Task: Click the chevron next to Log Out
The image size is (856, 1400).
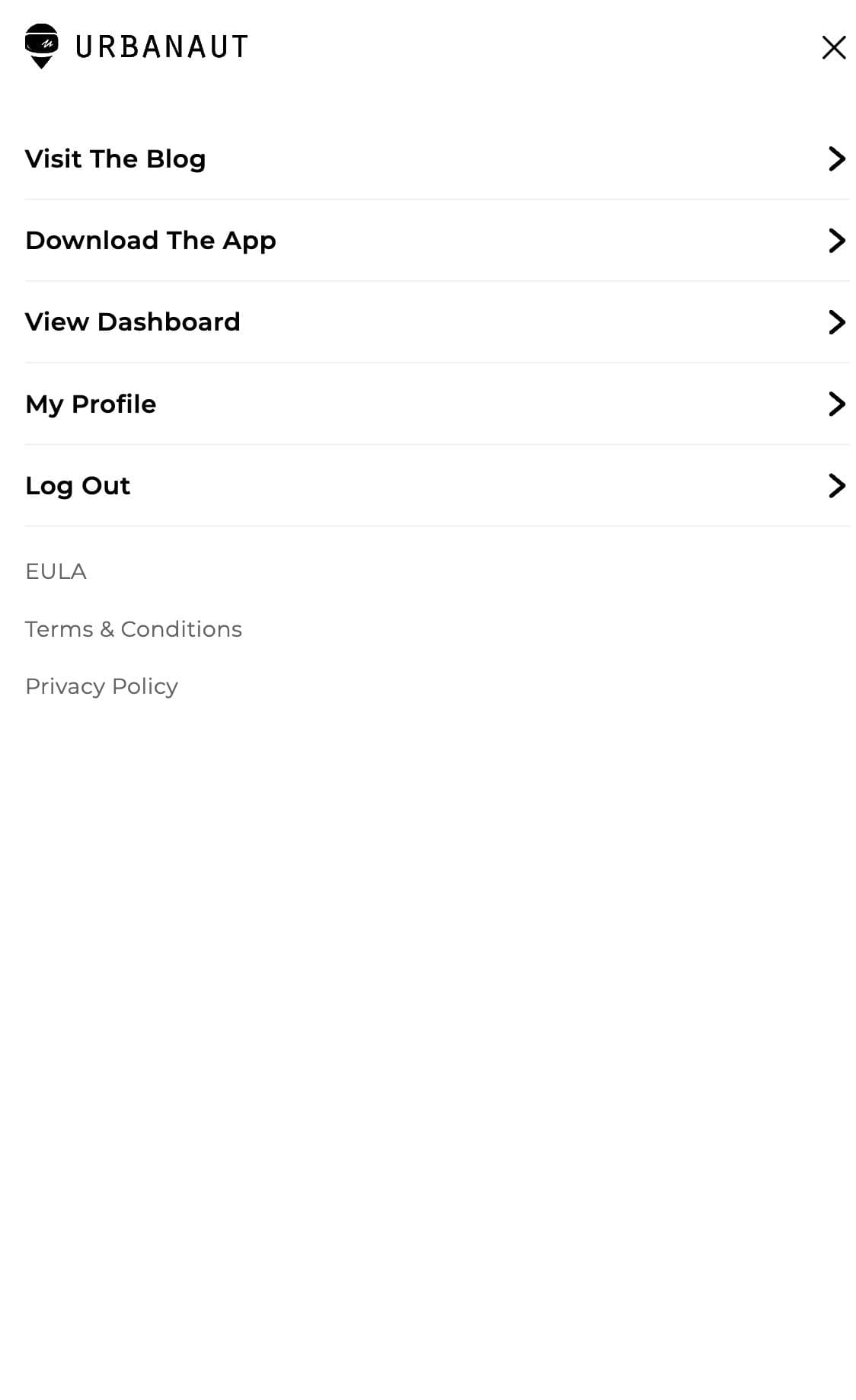Action: (836, 485)
